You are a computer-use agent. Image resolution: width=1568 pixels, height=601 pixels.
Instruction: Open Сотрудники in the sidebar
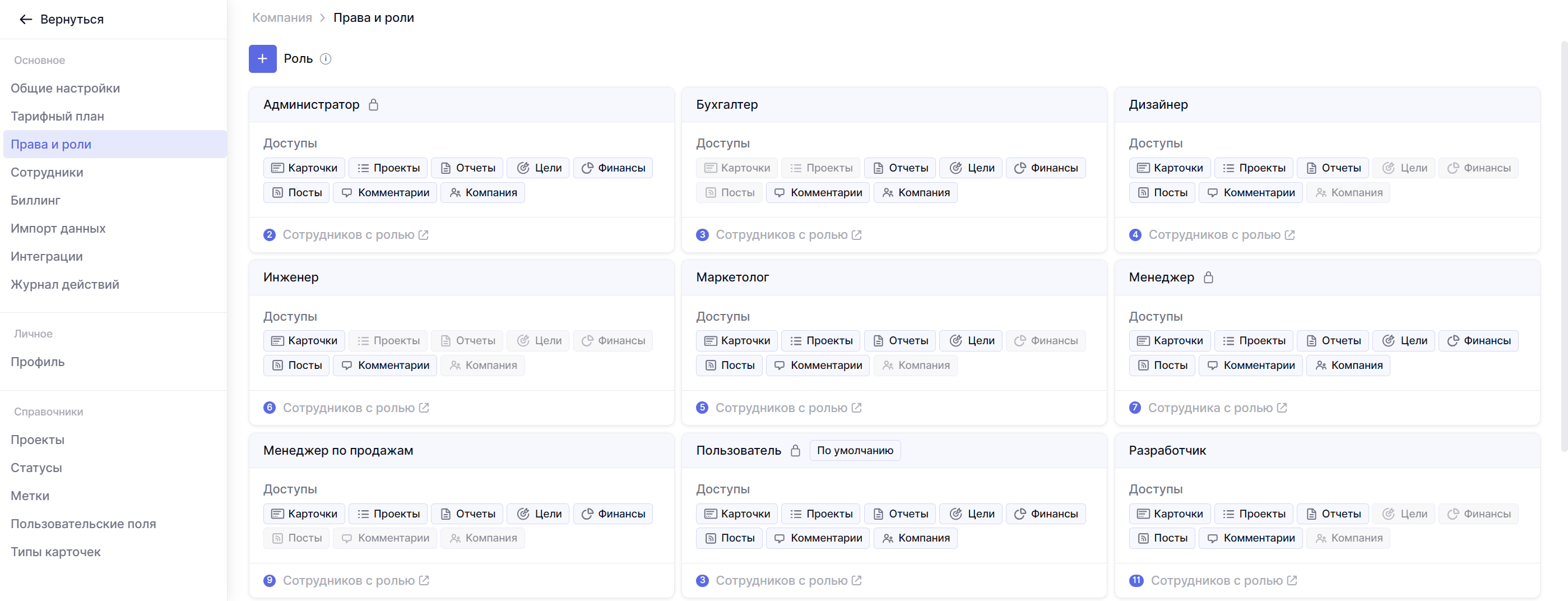[x=47, y=172]
